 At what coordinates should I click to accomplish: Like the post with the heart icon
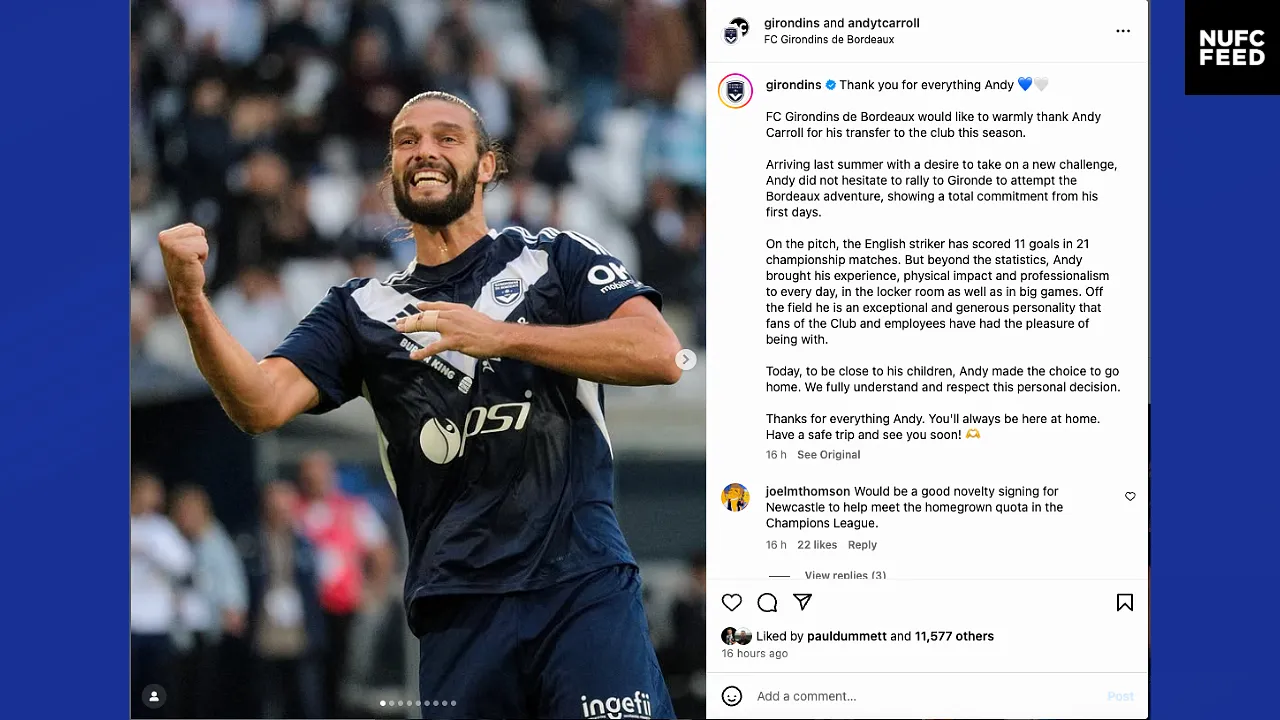coord(732,602)
